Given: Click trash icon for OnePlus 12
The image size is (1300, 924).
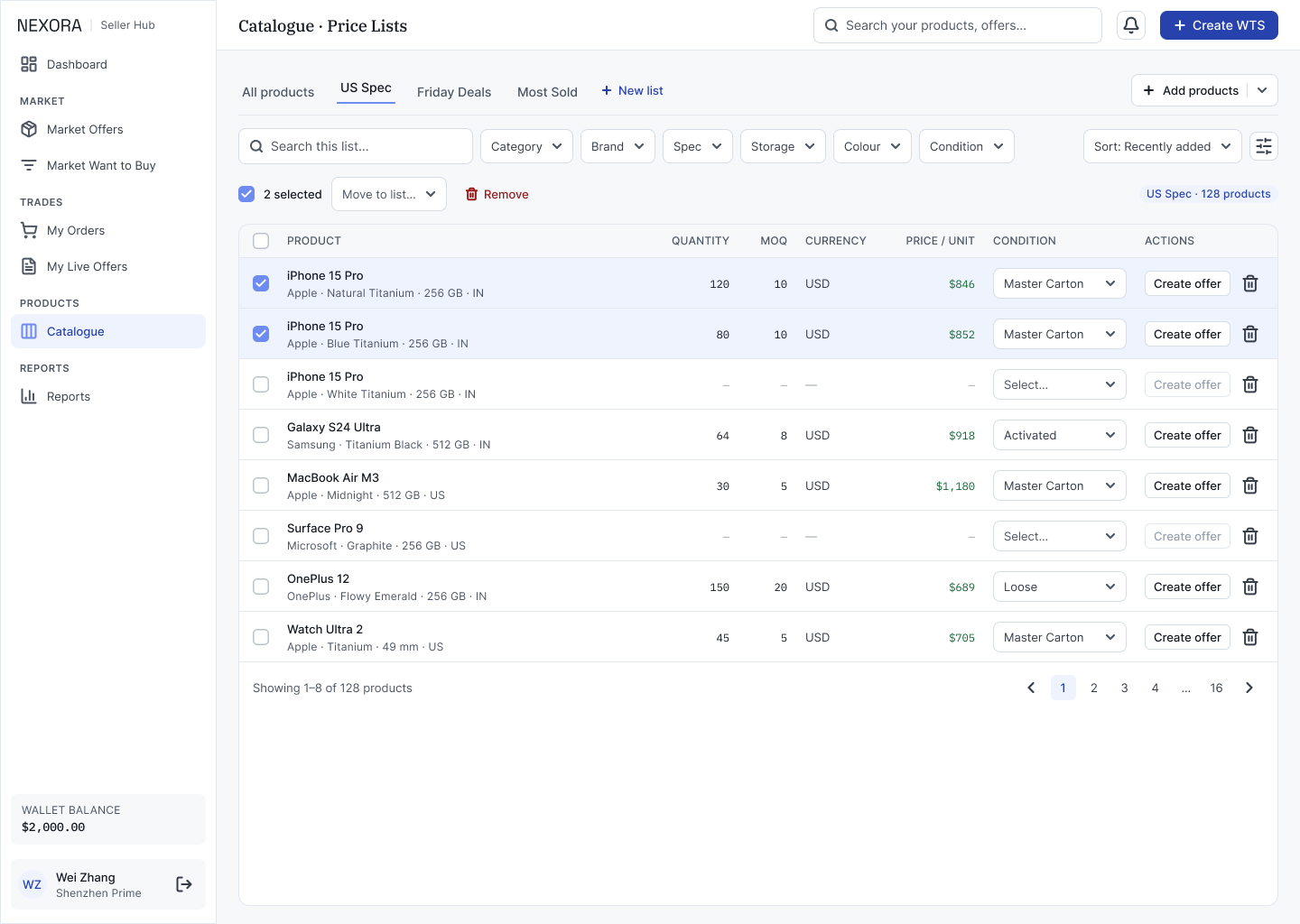Looking at the screenshot, I should pos(1250,587).
